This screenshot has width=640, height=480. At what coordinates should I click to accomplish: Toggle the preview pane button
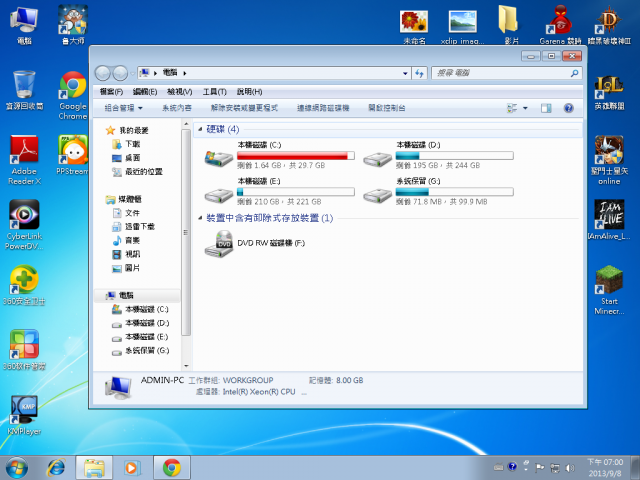tap(546, 108)
